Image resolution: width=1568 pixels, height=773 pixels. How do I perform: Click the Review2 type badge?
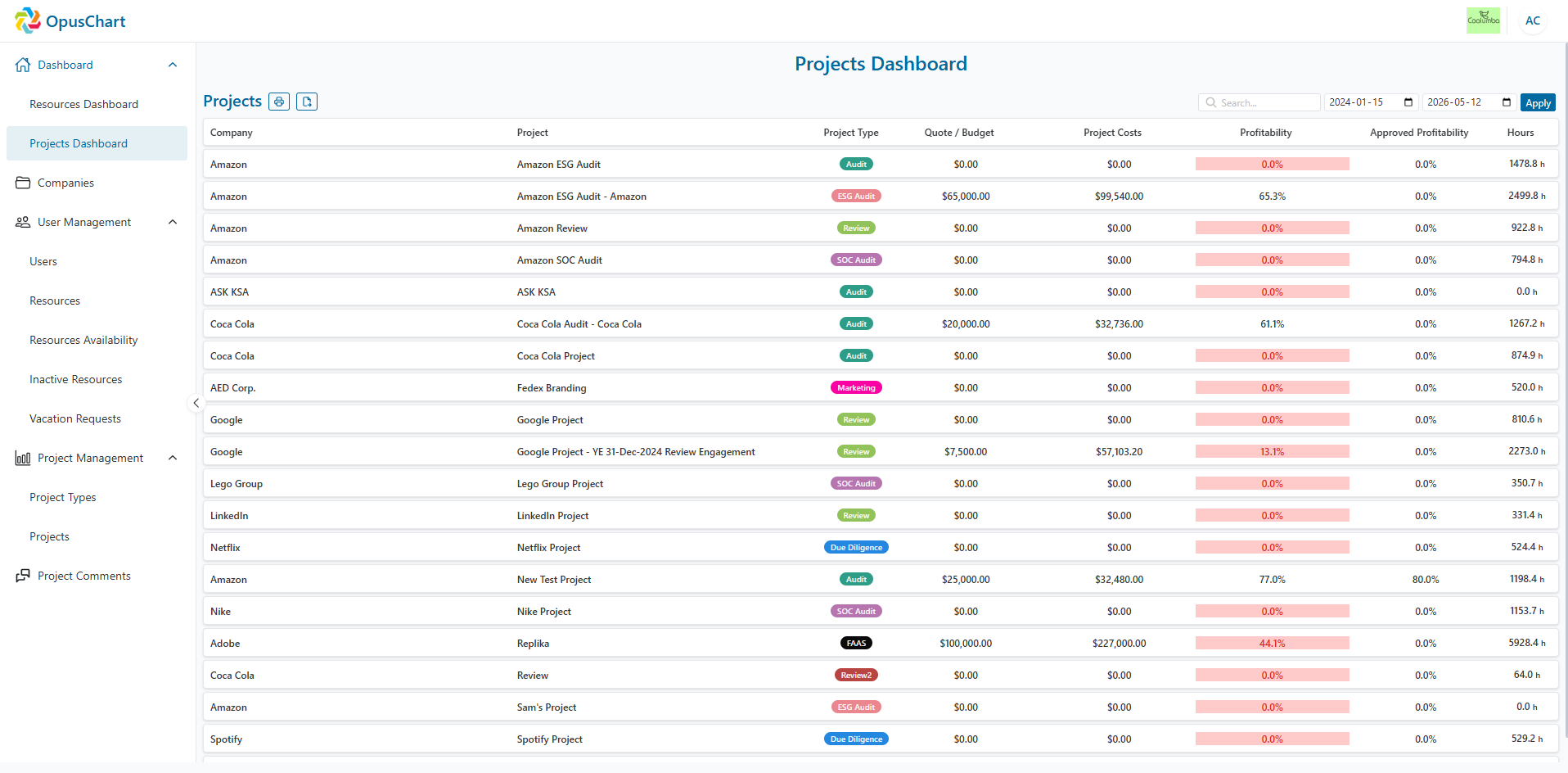pos(856,676)
